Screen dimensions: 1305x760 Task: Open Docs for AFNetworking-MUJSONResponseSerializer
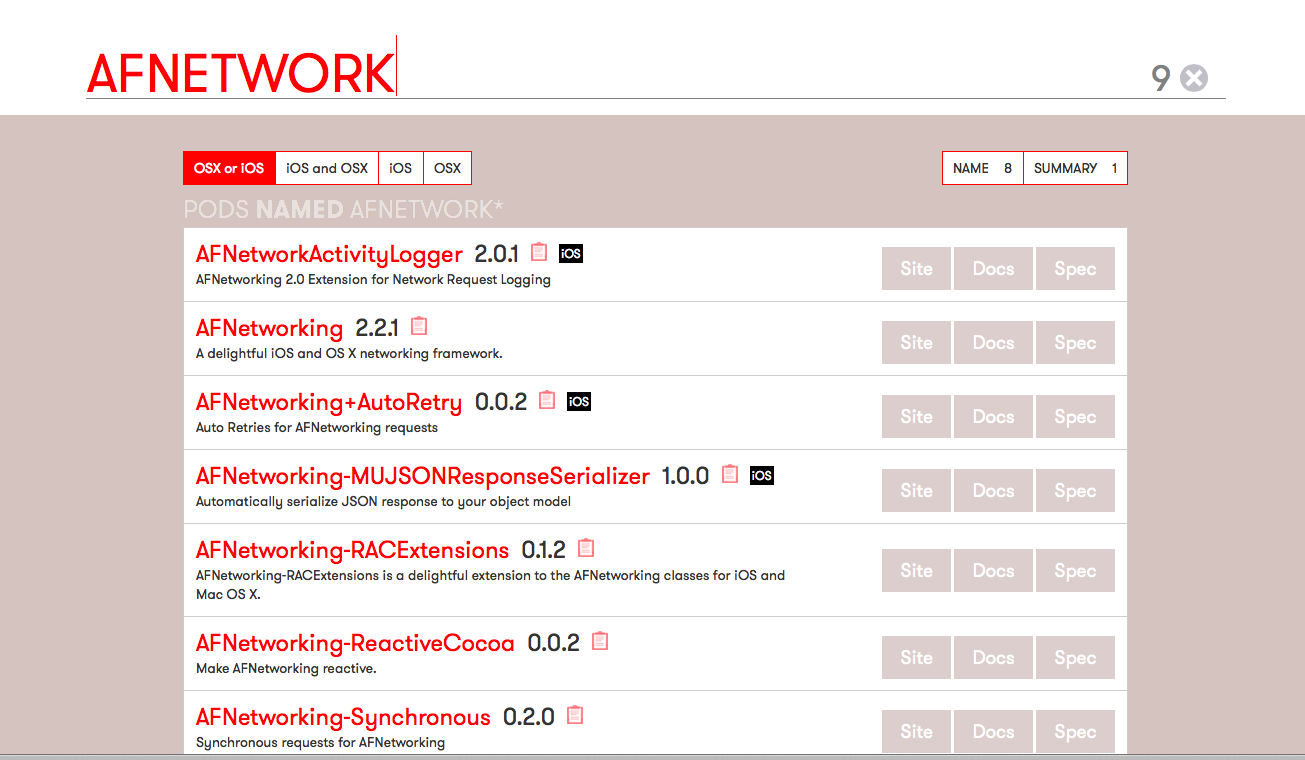(x=993, y=491)
